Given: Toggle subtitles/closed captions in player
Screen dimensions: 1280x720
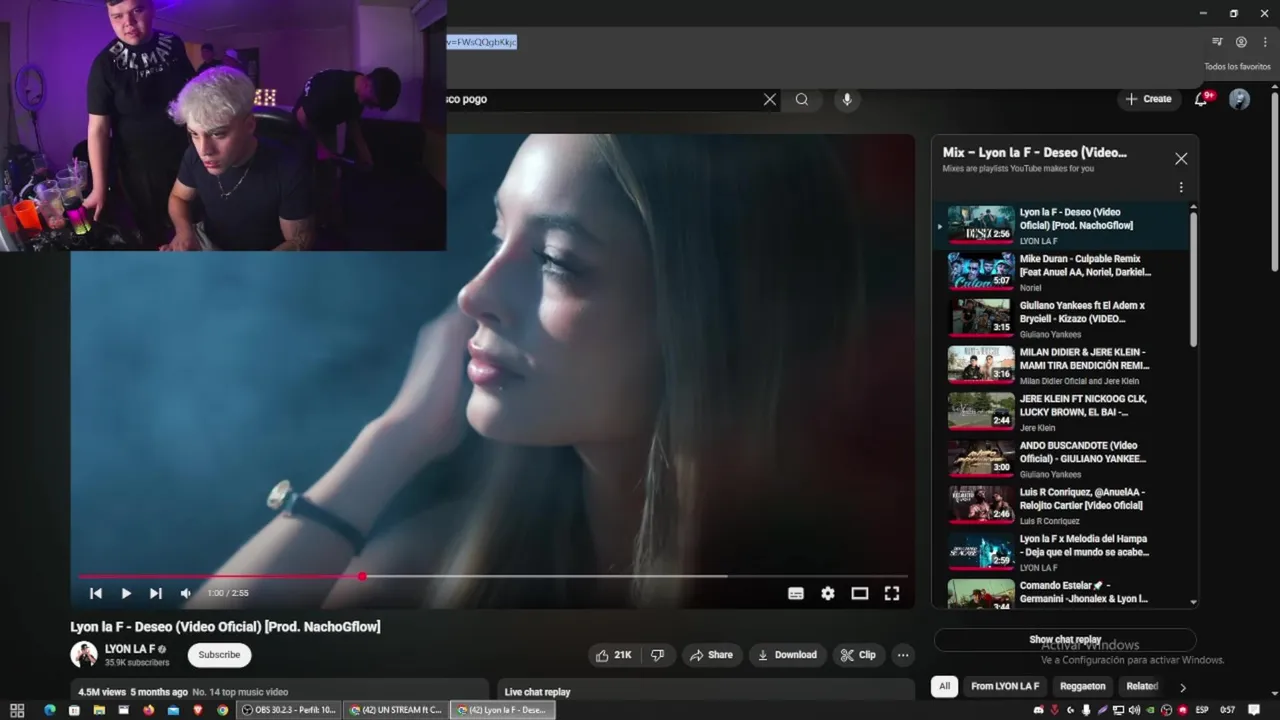Looking at the screenshot, I should [796, 593].
